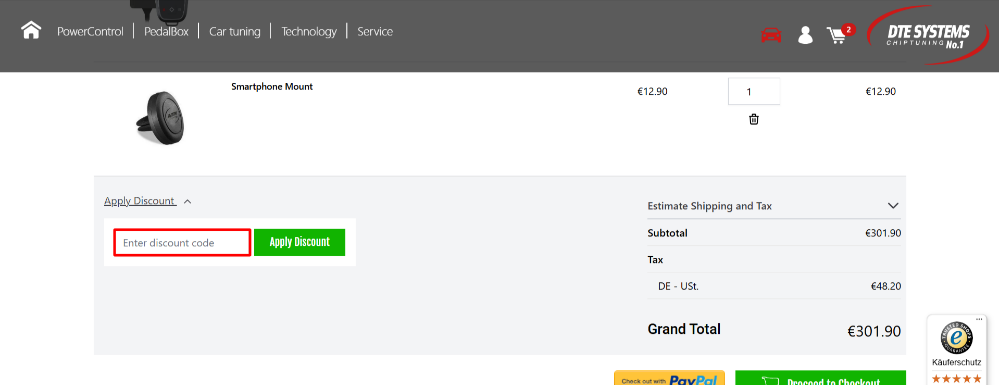Select the Grand Total amount €301.90
This screenshot has width=999, height=385.
point(873,331)
